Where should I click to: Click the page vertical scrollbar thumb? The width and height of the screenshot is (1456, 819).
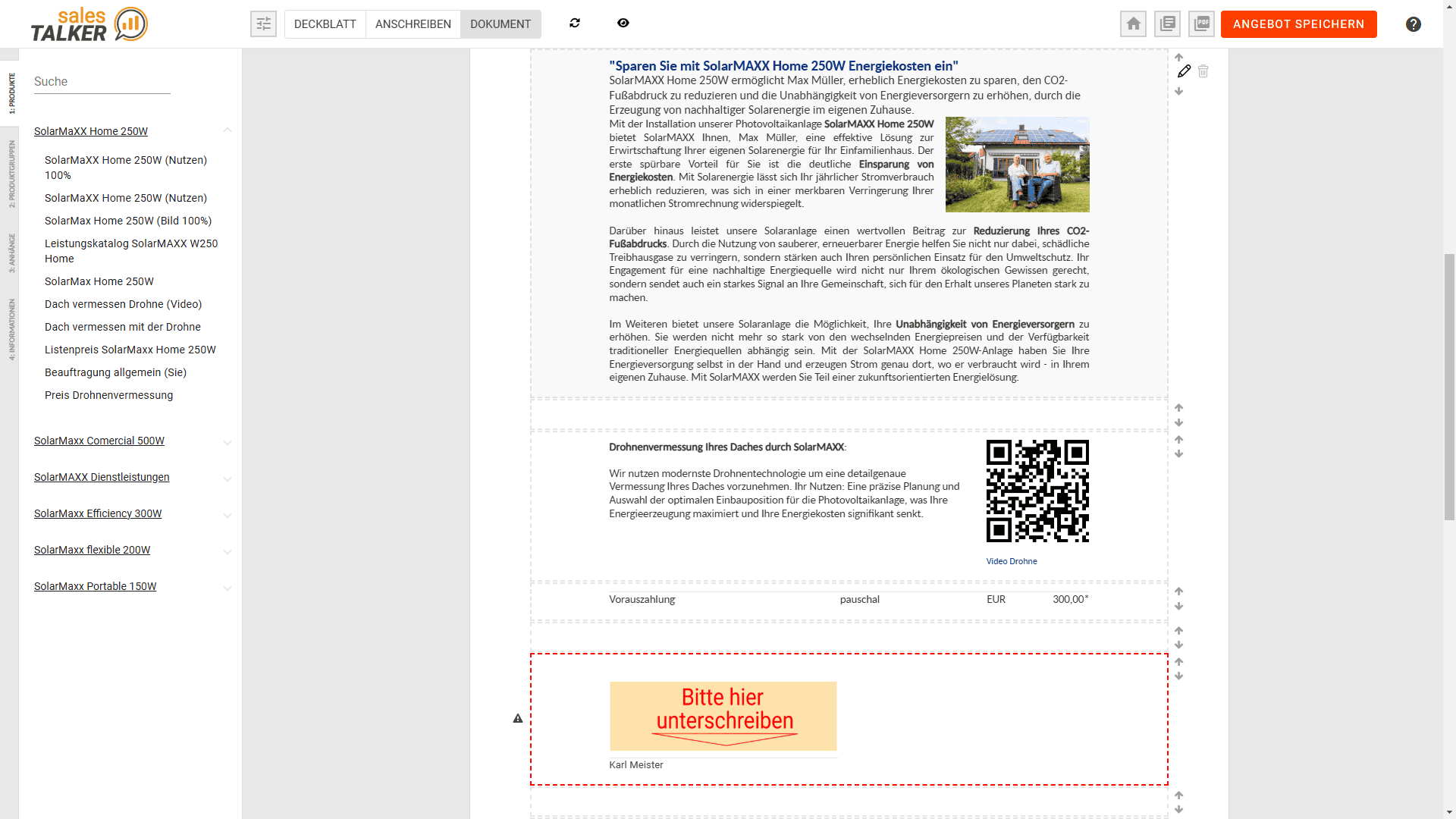pos(1449,387)
